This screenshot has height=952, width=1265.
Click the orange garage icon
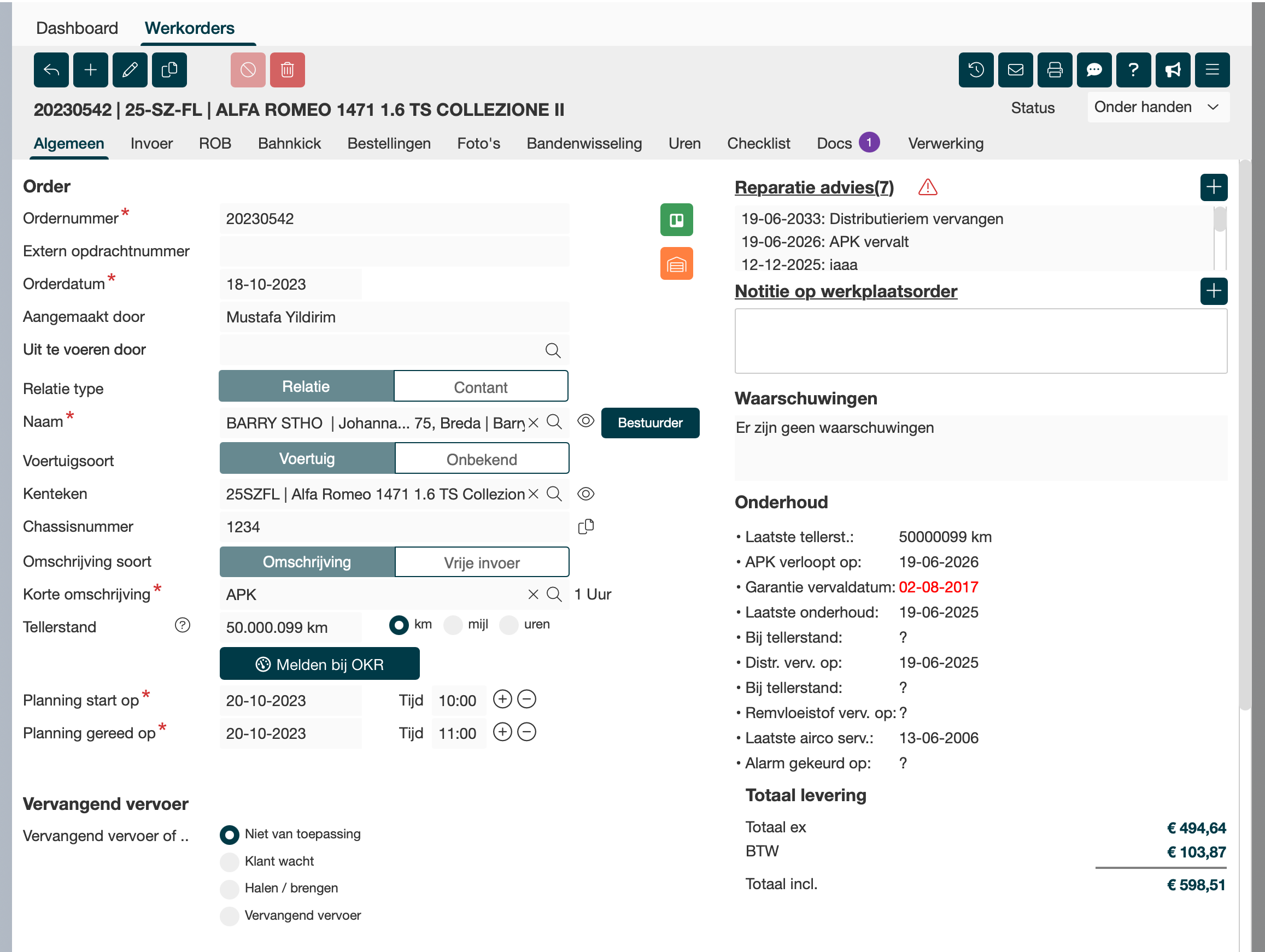tap(676, 263)
